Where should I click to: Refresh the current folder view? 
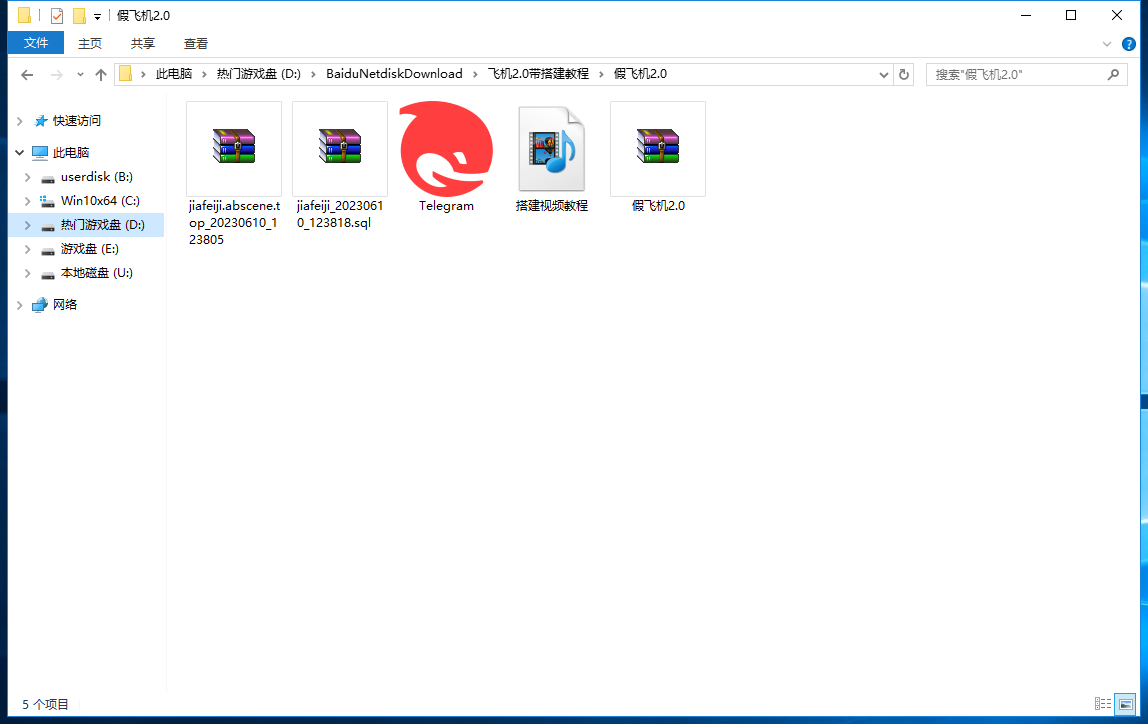[904, 74]
